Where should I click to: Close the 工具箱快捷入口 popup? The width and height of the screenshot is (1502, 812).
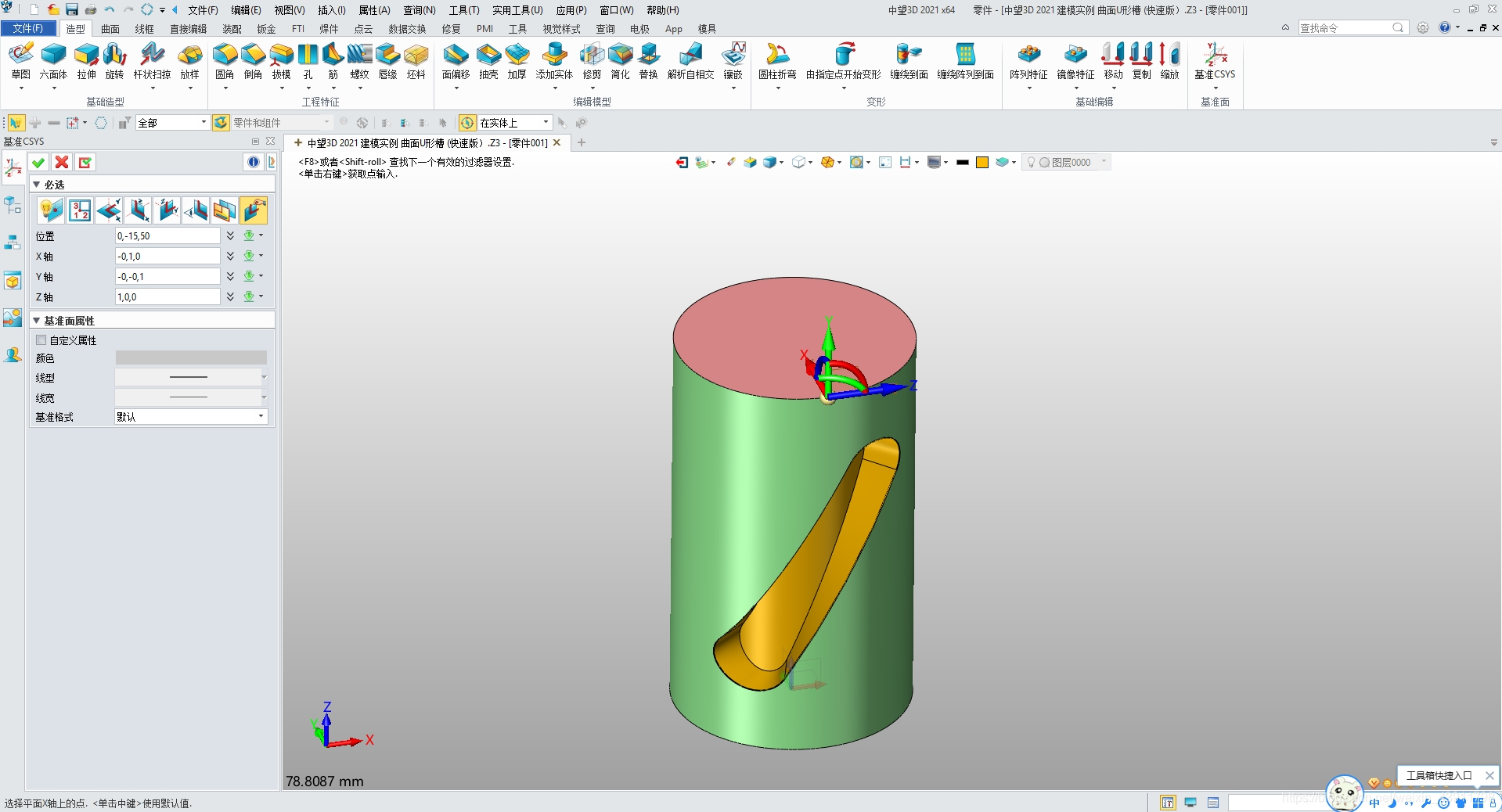(x=1489, y=776)
